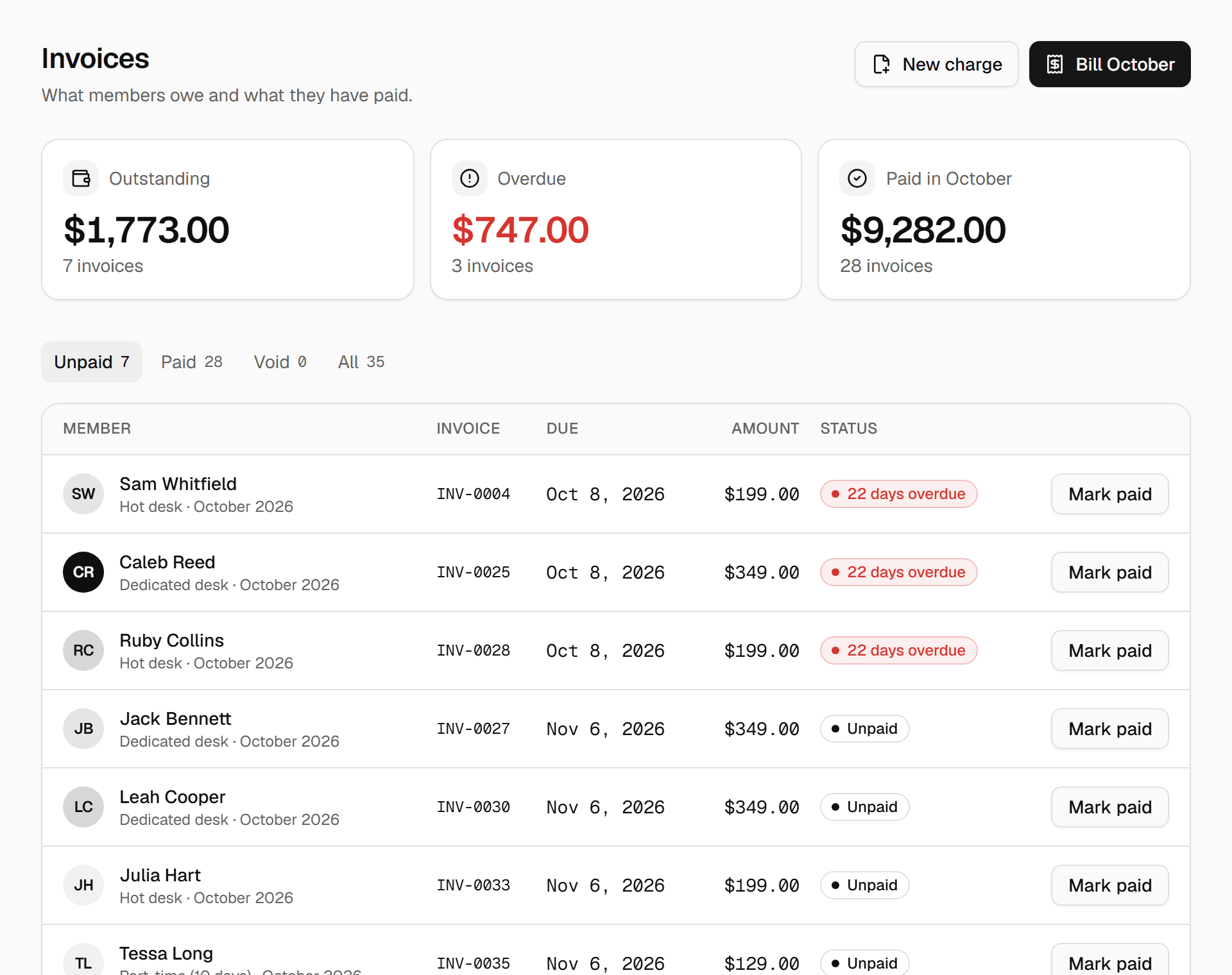1232x975 pixels.
Task: Switch to the Paid tab
Action: (192, 362)
